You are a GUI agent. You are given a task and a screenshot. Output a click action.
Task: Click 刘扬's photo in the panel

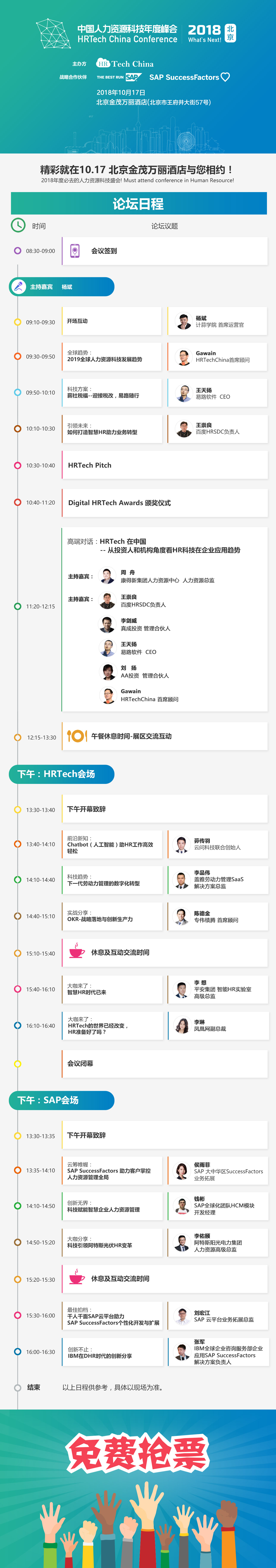click(x=108, y=672)
